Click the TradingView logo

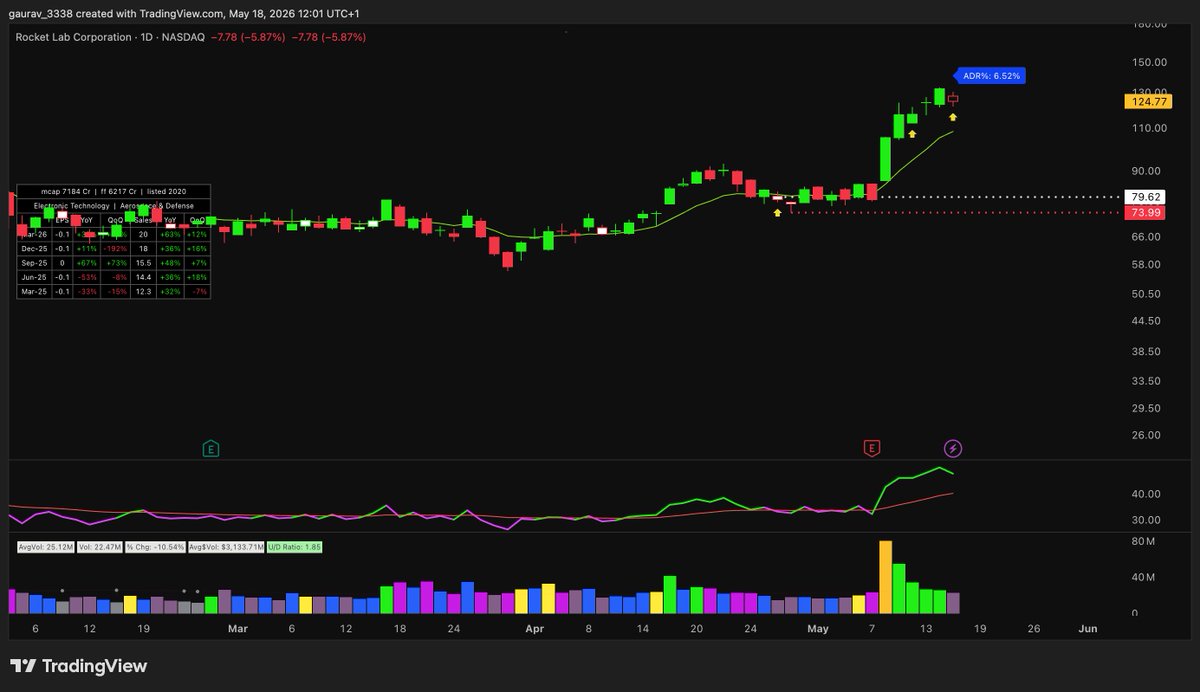[78, 666]
